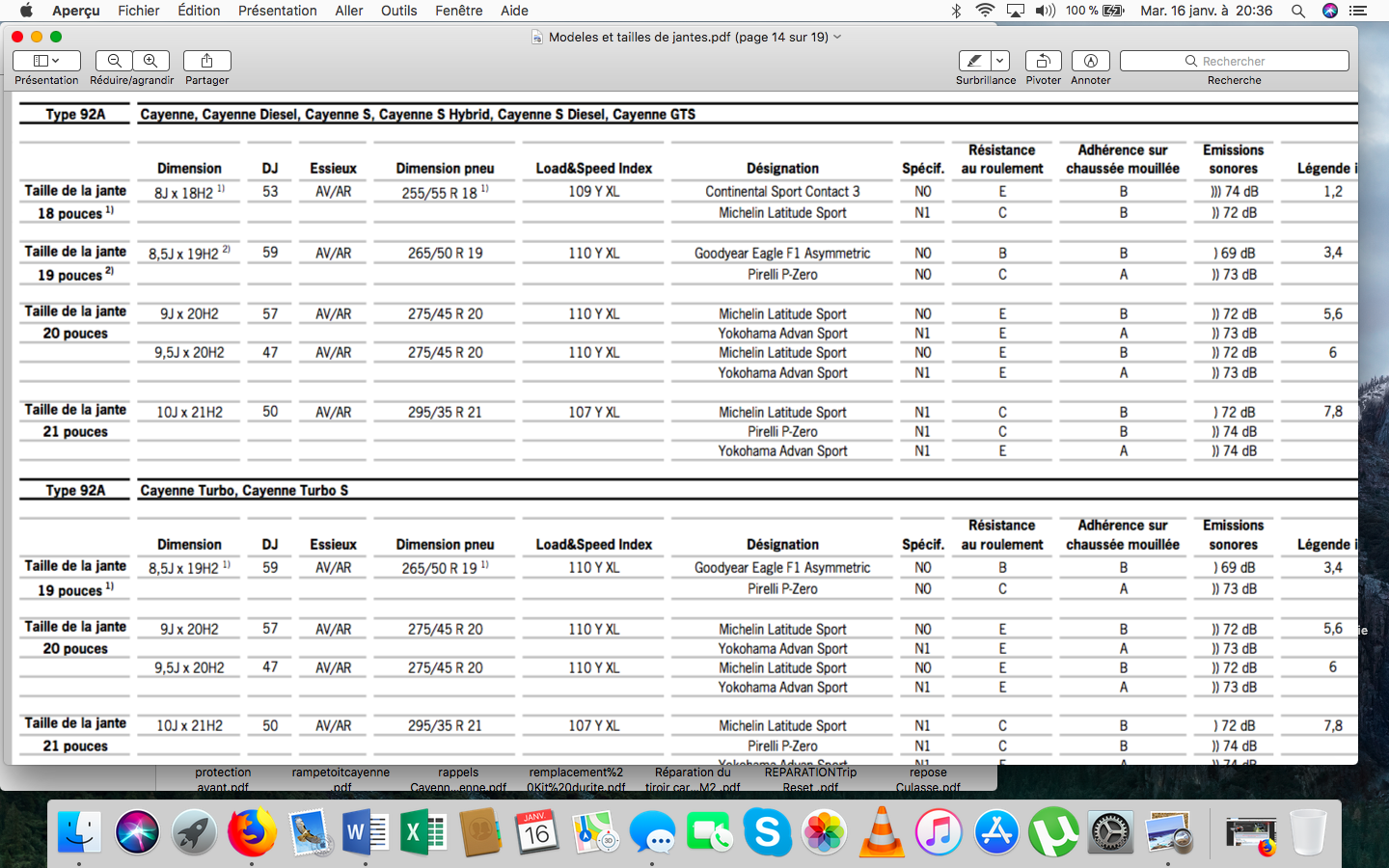This screenshot has width=1389, height=868.
Task: Open the Siri icon in menu bar
Action: click(1330, 11)
